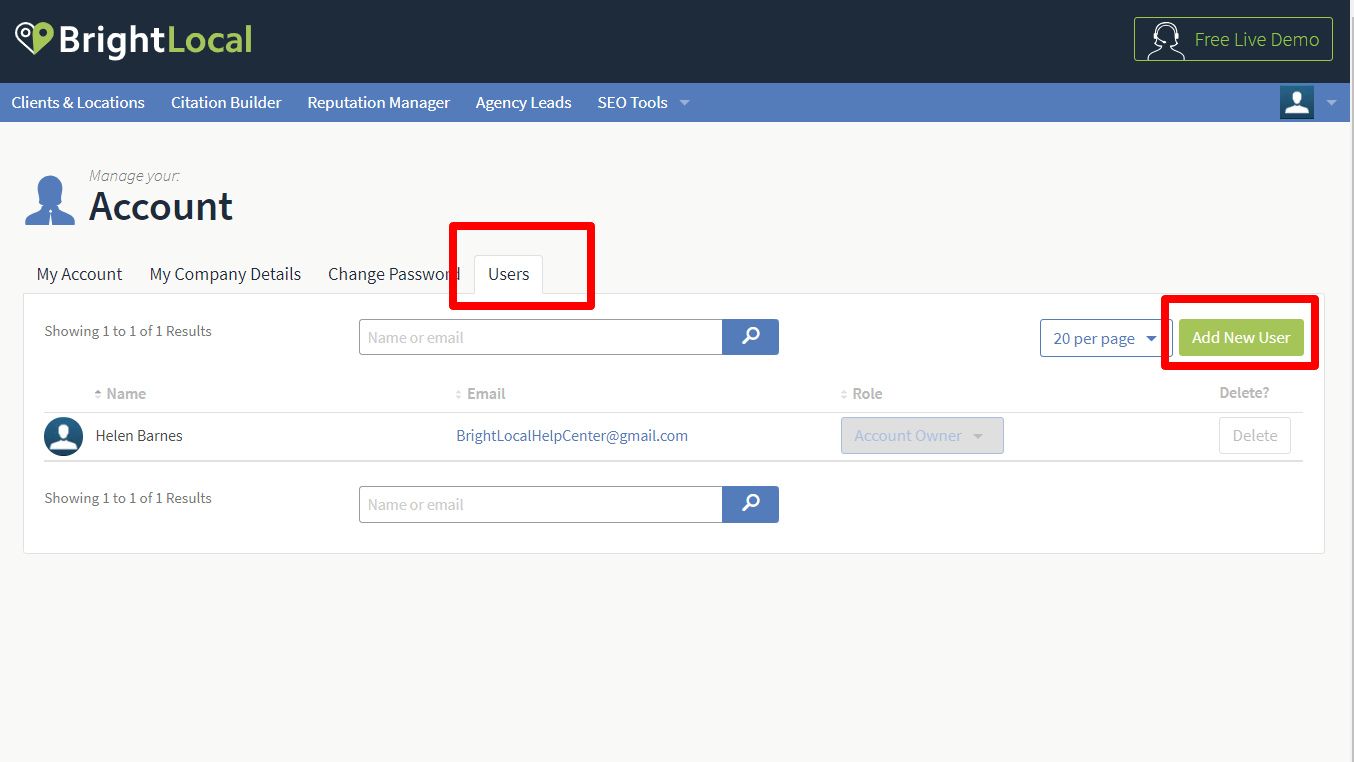Click the BrightLocal logo
1354x762 pixels.
[x=133, y=40]
